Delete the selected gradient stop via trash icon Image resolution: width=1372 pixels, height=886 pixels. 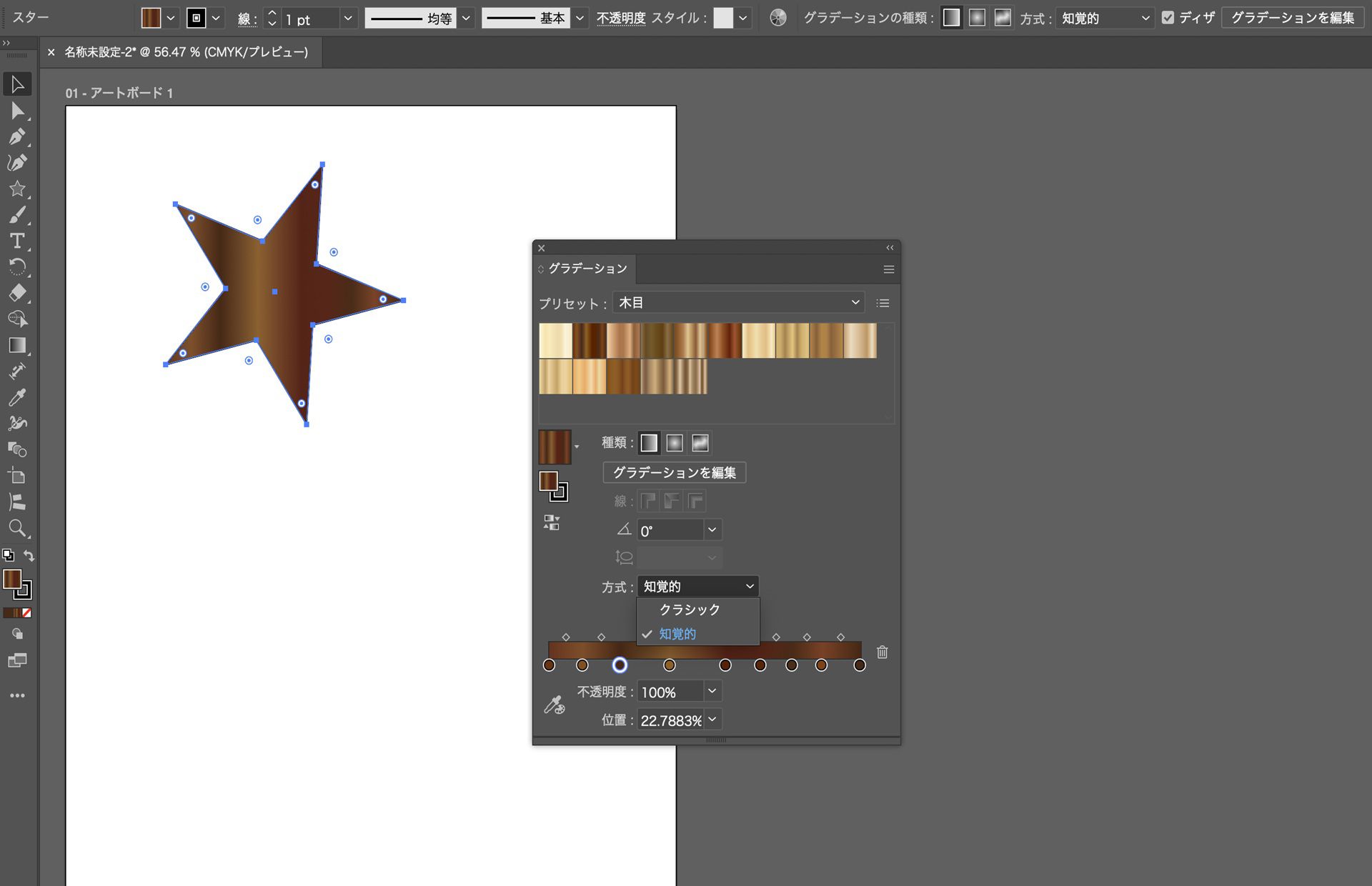[883, 652]
